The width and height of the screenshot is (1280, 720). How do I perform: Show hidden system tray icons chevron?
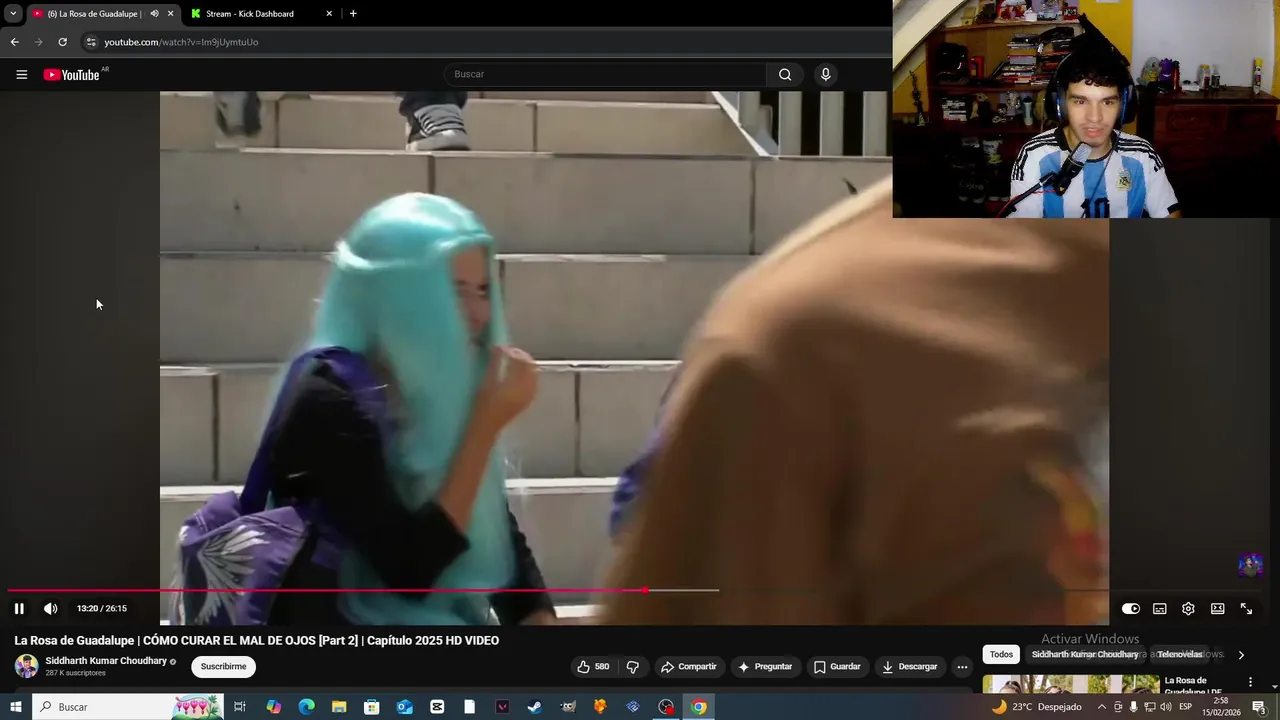pyautogui.click(x=1101, y=707)
